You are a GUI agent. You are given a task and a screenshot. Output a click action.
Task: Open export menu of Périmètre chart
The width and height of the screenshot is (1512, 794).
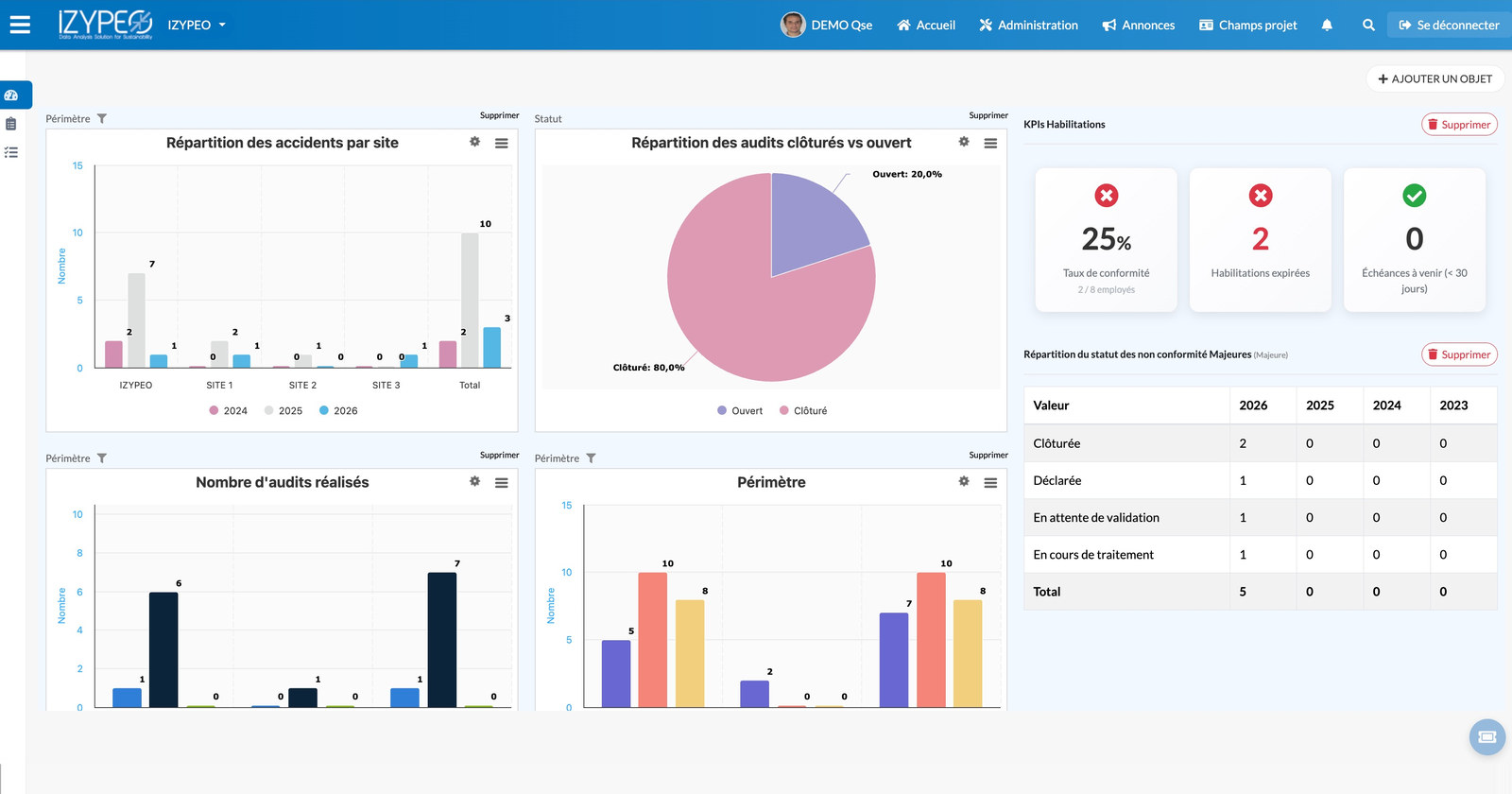coord(990,482)
